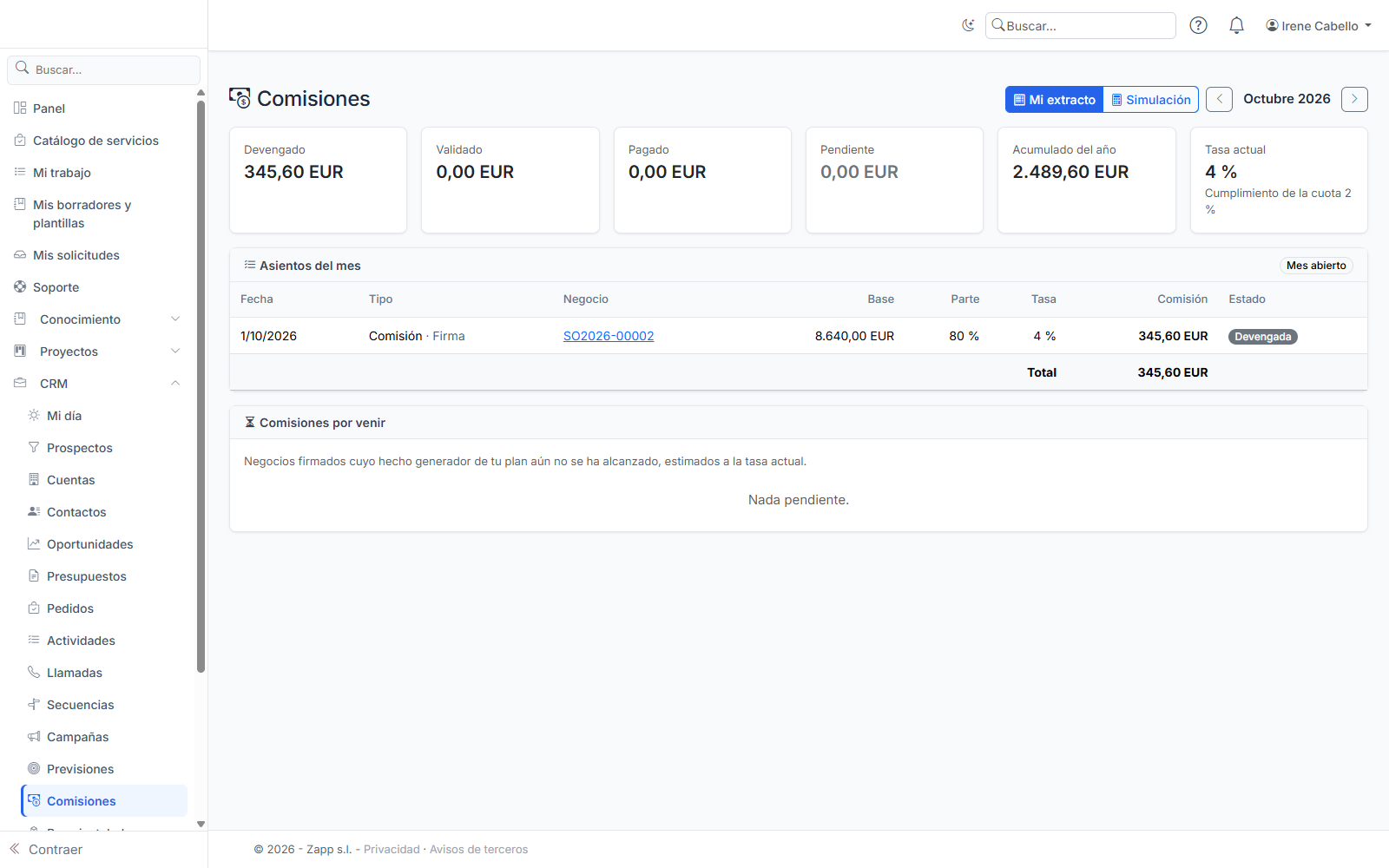Open Soporte in the sidebar
The width and height of the screenshot is (1389, 868).
pyautogui.click(x=97, y=287)
